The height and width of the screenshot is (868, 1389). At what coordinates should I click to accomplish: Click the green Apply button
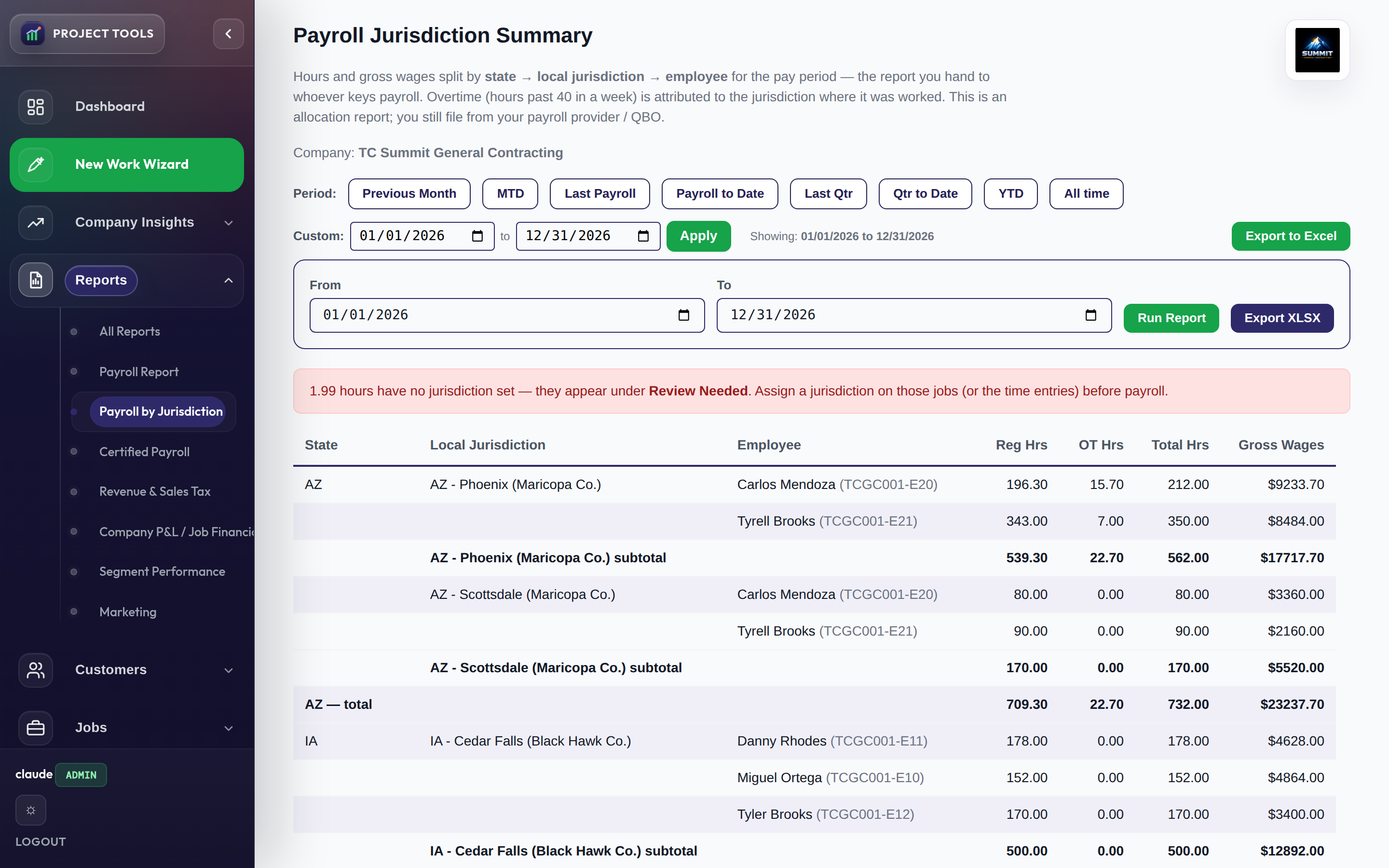click(698, 236)
